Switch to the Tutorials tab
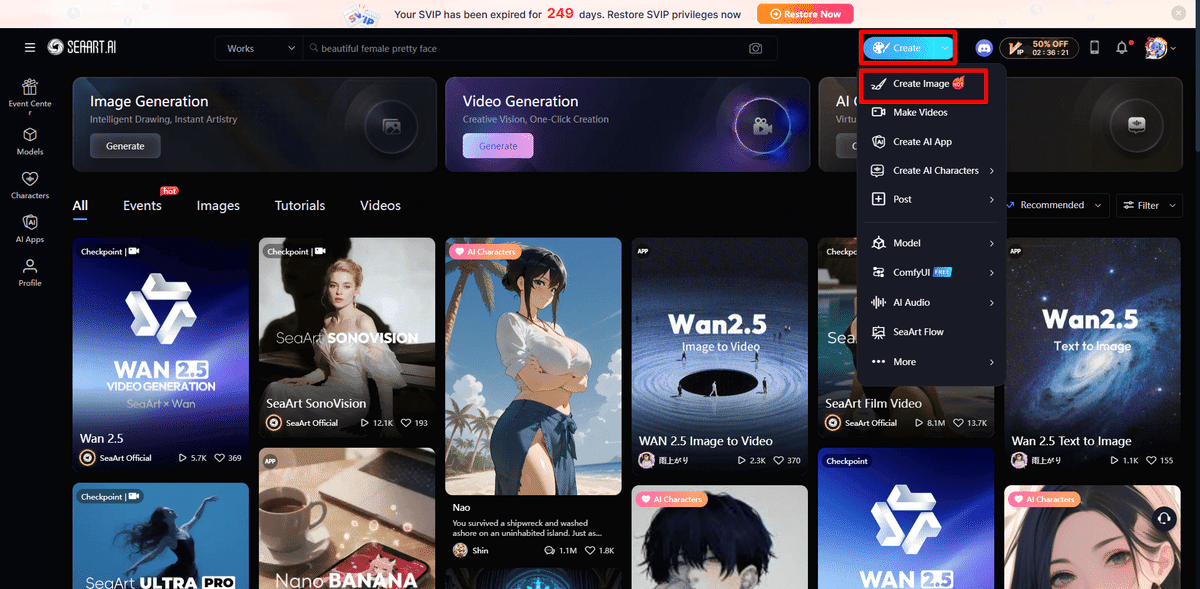 click(x=300, y=206)
